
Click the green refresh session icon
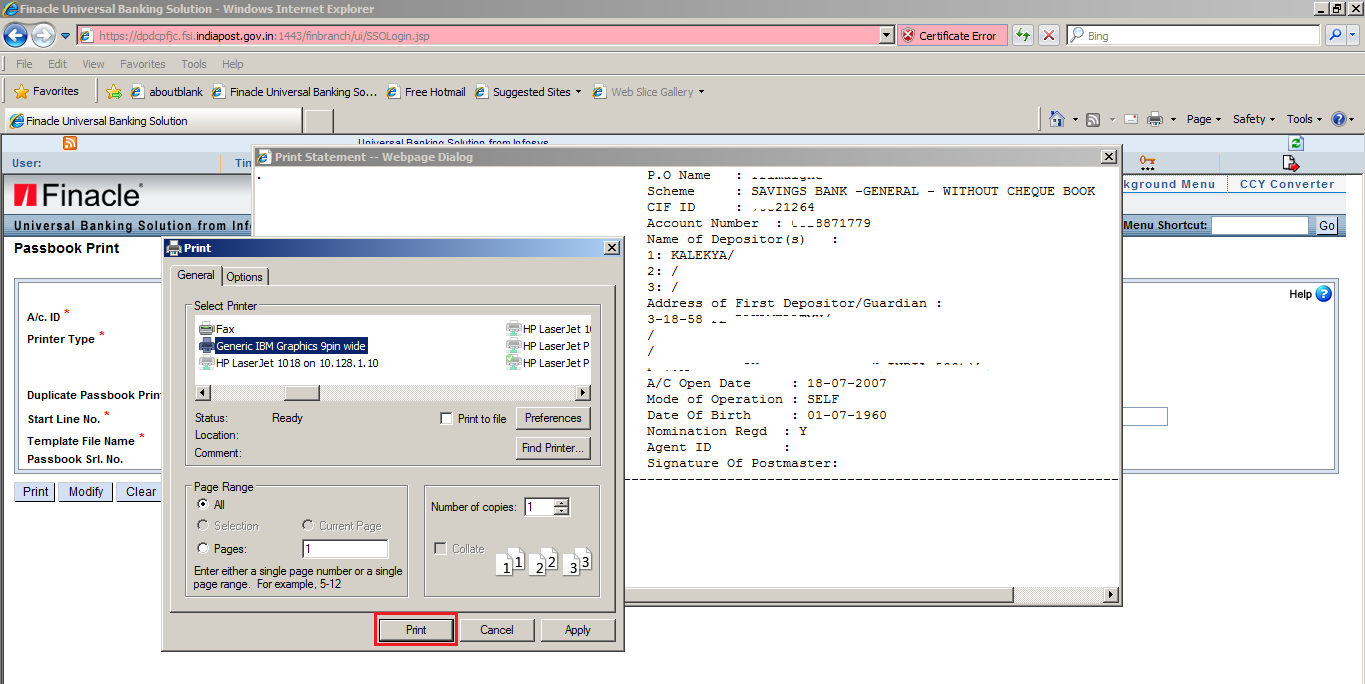[x=1296, y=143]
